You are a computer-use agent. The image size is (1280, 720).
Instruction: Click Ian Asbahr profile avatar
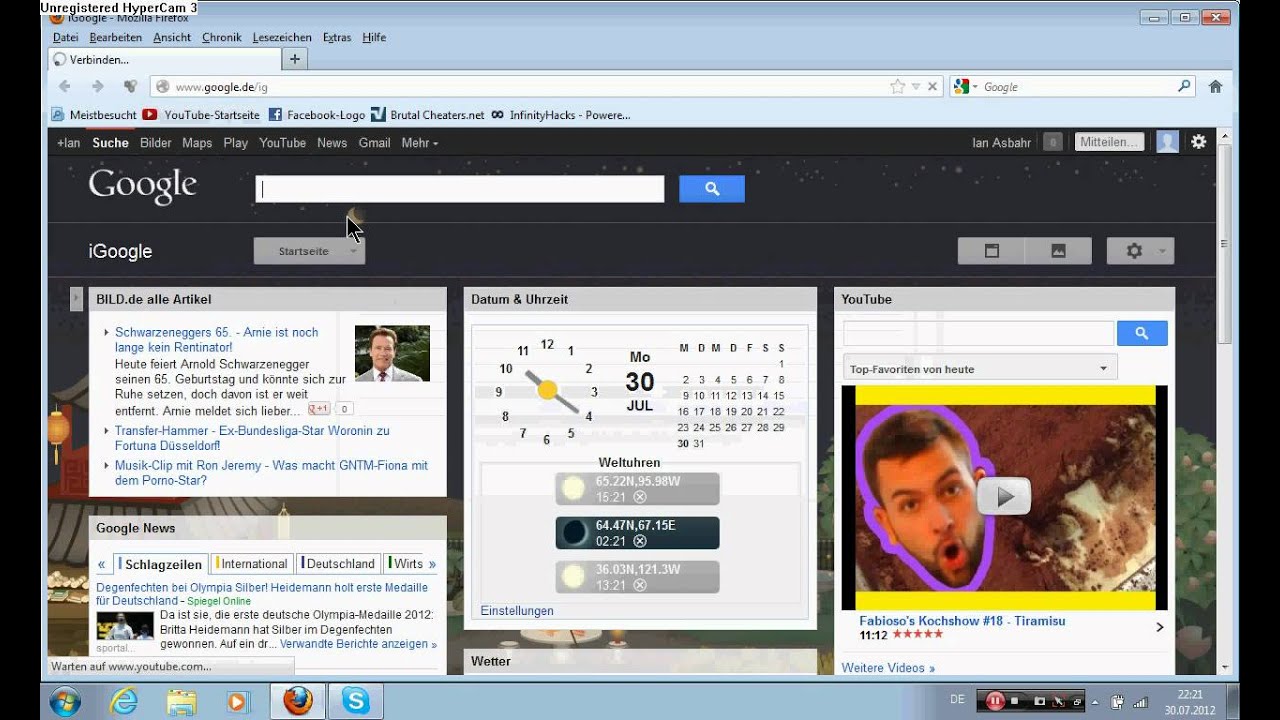tap(1167, 142)
